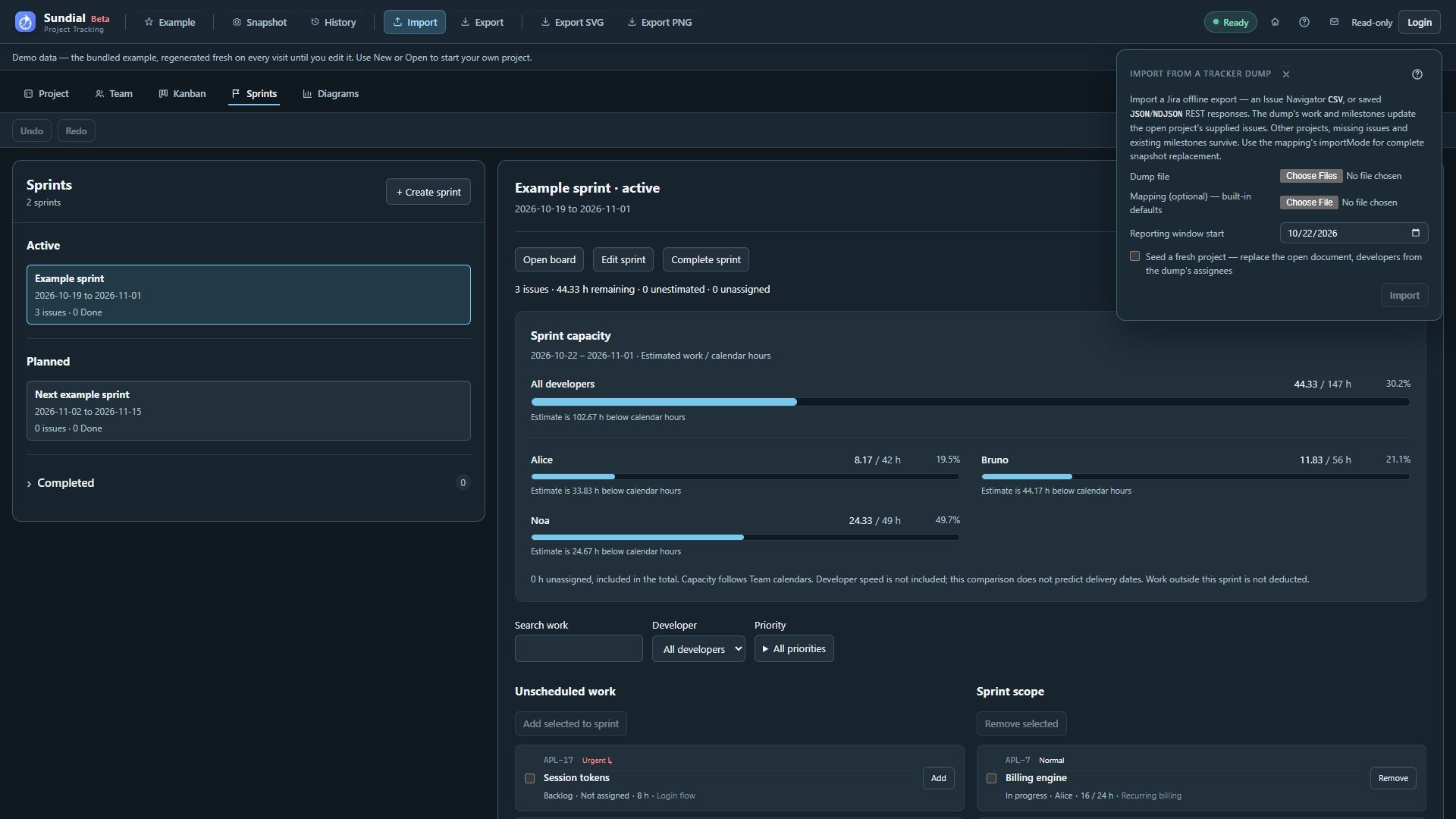Select the Session tokens work item checkbox
The width and height of the screenshot is (1456, 819).
point(530,778)
